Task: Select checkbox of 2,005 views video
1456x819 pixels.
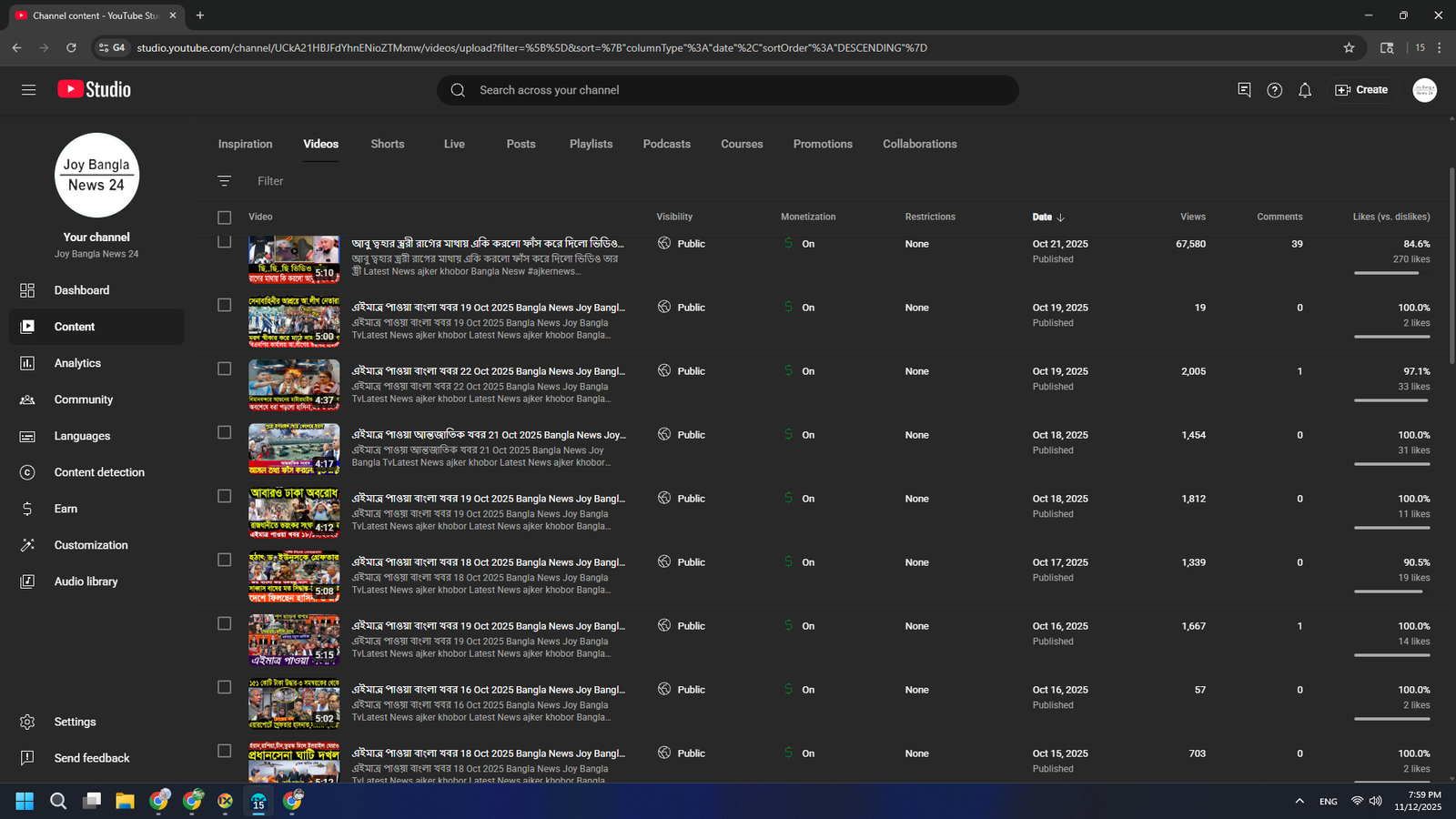Action: [224, 369]
